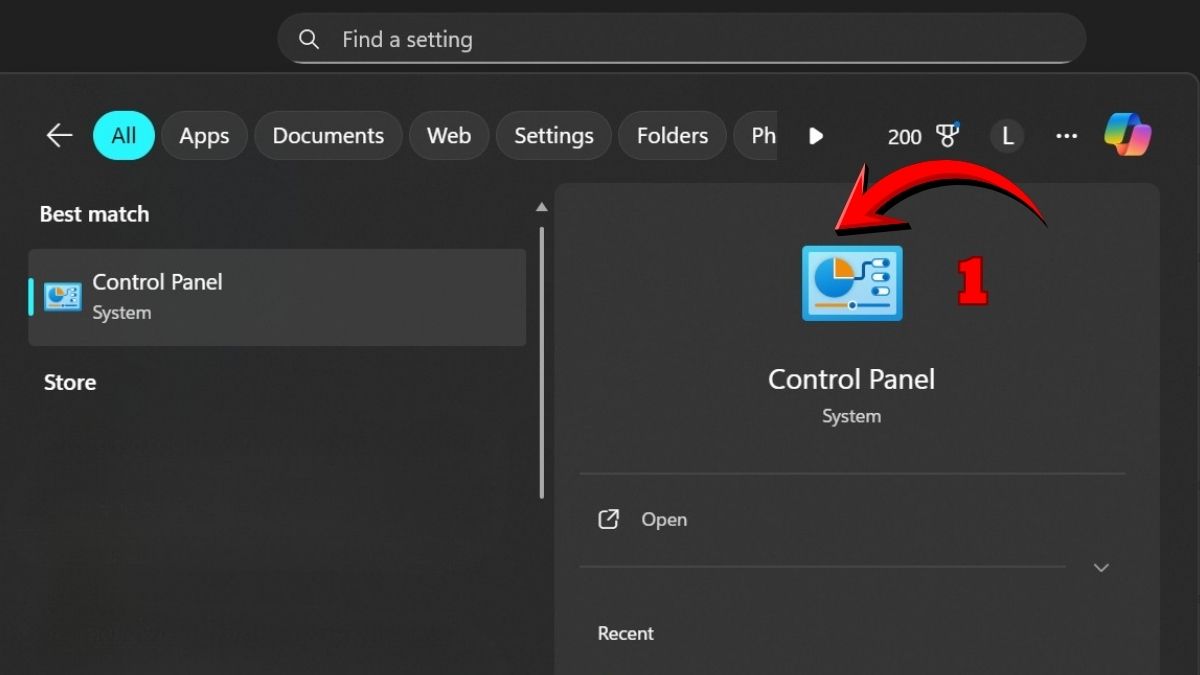Click the 200 rewards points count

904,137
